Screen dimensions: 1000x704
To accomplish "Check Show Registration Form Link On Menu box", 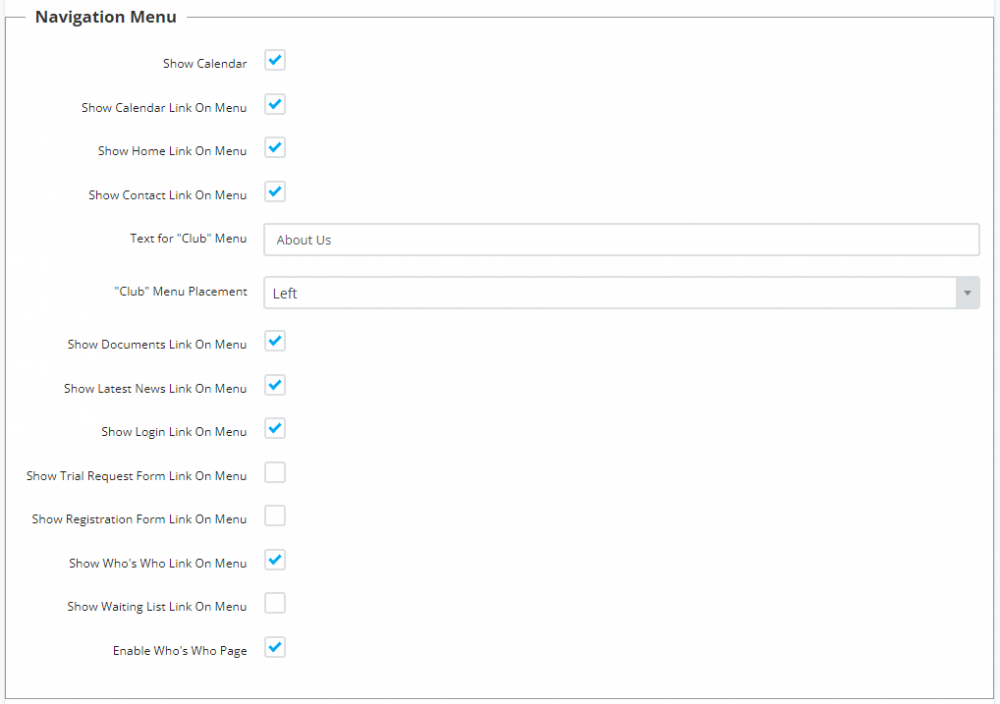I will tap(275, 516).
